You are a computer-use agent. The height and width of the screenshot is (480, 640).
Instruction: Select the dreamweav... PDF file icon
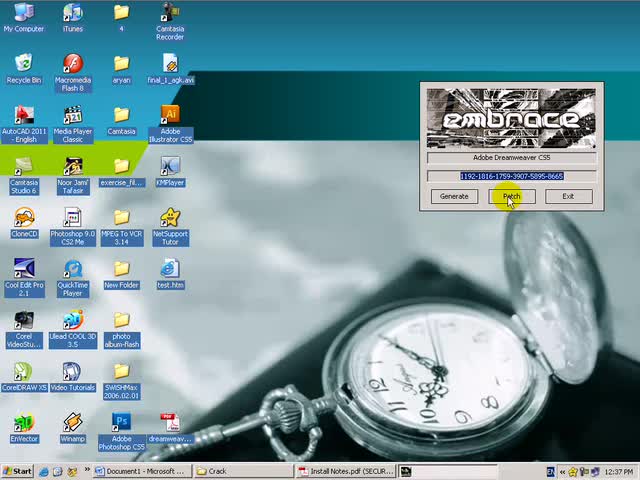click(170, 428)
